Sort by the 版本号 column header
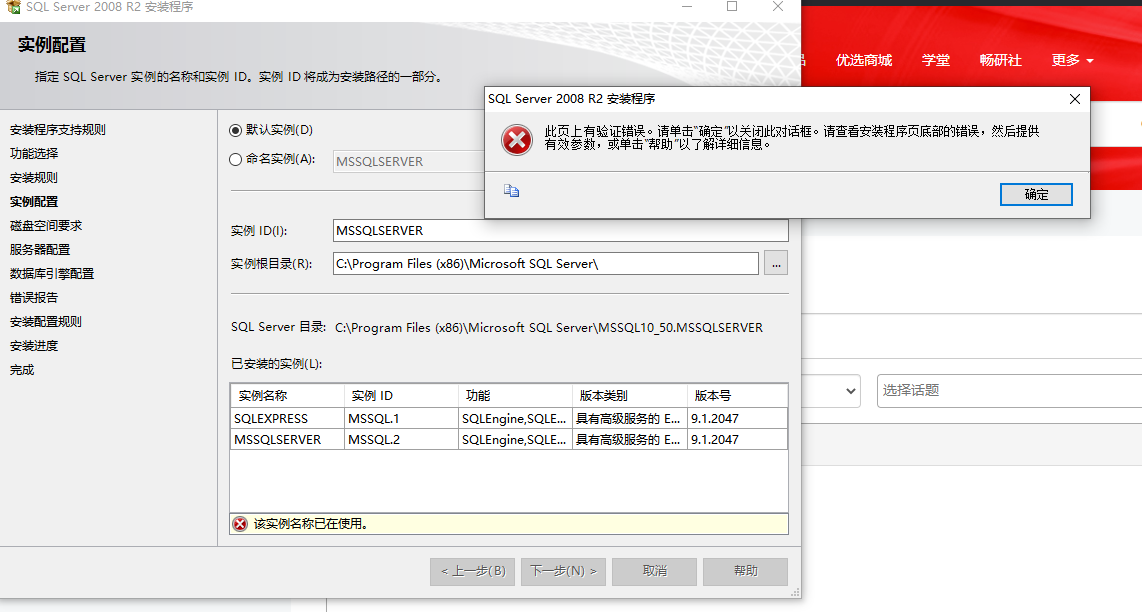The width and height of the screenshot is (1142, 612). pyautogui.click(x=737, y=396)
